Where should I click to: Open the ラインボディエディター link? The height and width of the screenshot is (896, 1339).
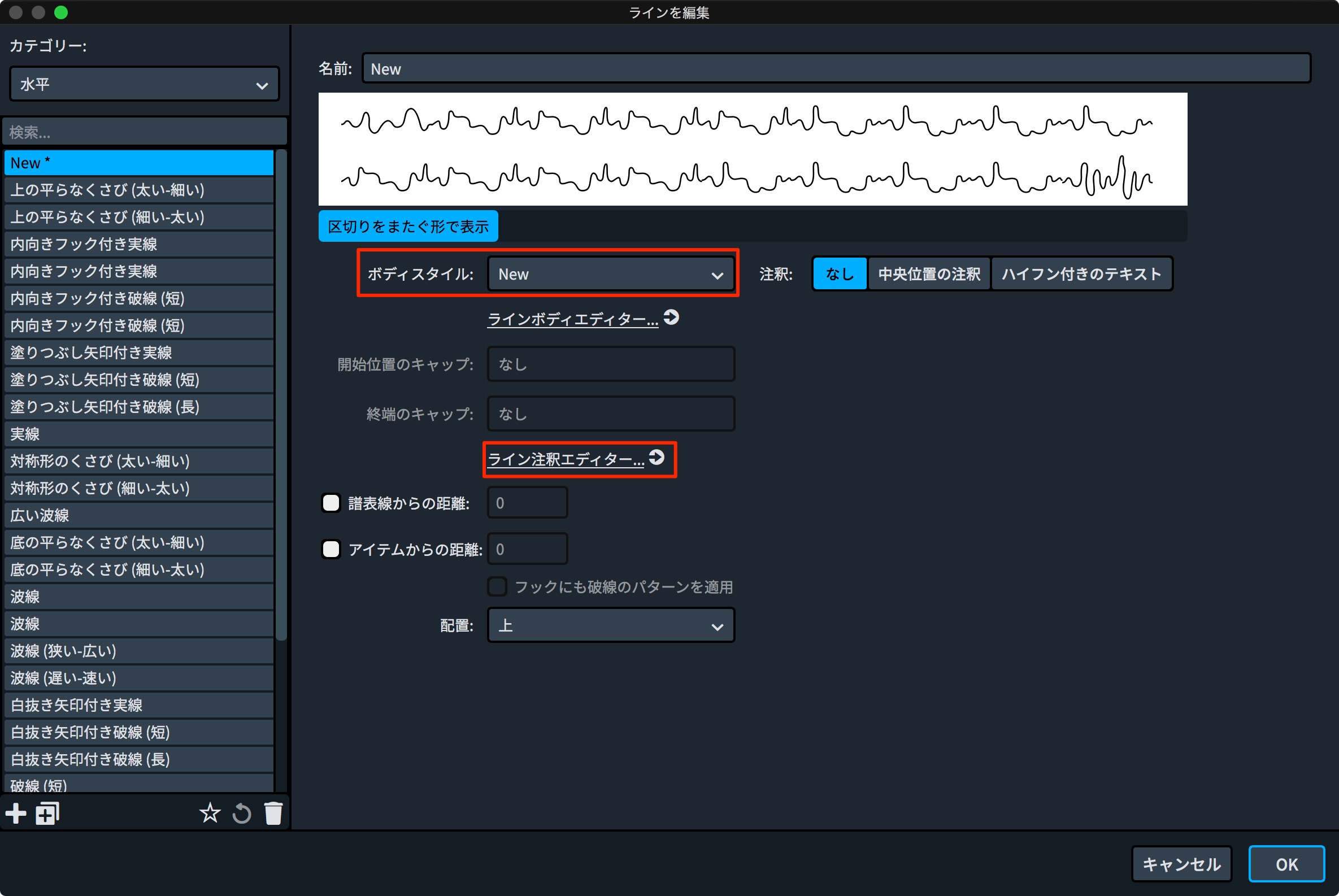pyautogui.click(x=573, y=319)
